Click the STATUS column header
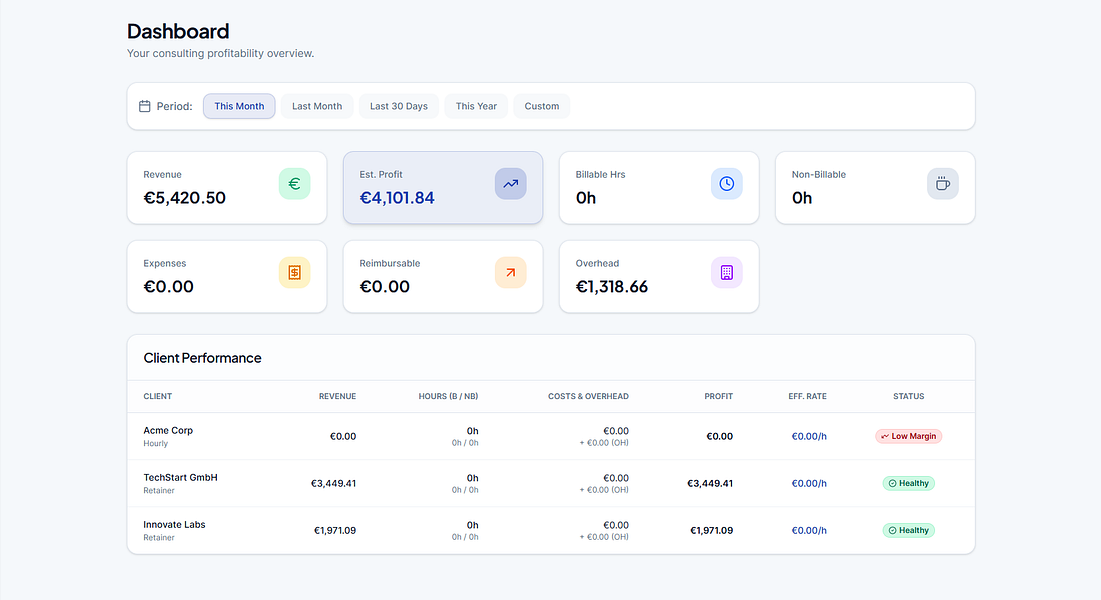 click(x=909, y=396)
